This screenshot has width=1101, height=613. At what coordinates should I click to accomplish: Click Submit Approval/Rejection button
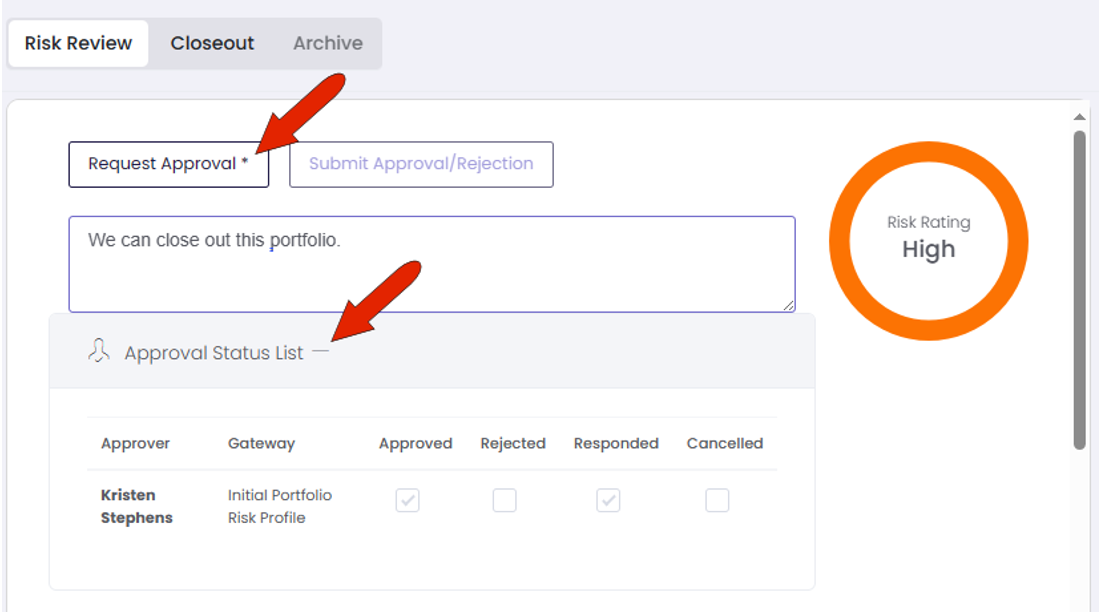[421, 164]
